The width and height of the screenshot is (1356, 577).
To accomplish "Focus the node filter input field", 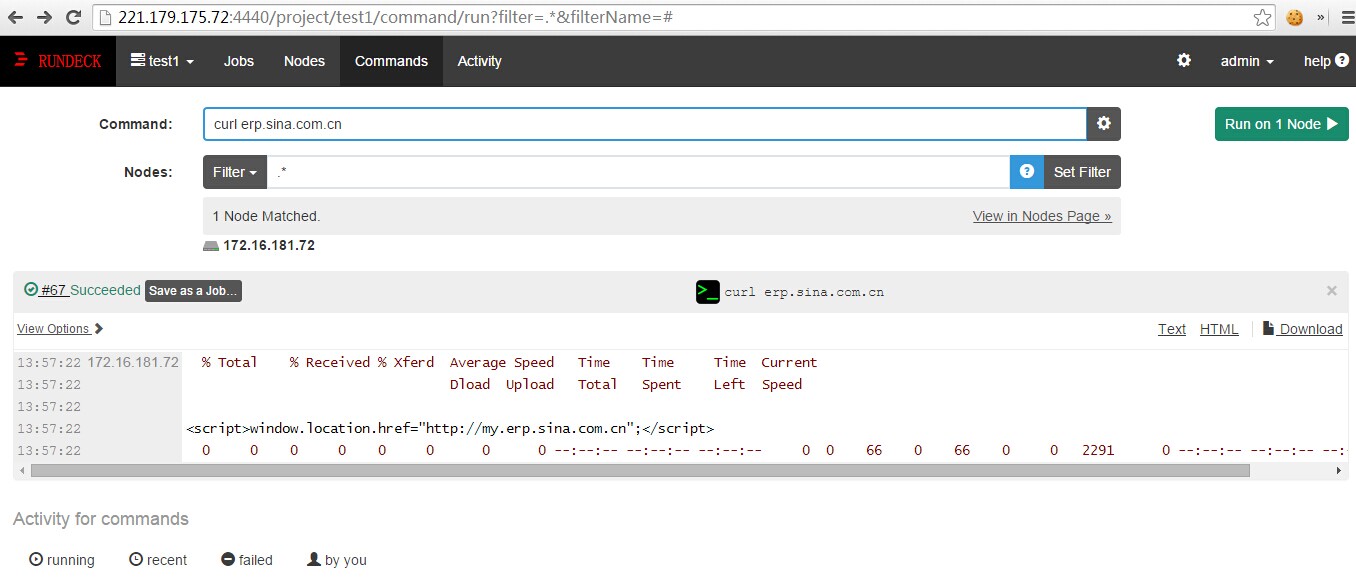I will 638,172.
